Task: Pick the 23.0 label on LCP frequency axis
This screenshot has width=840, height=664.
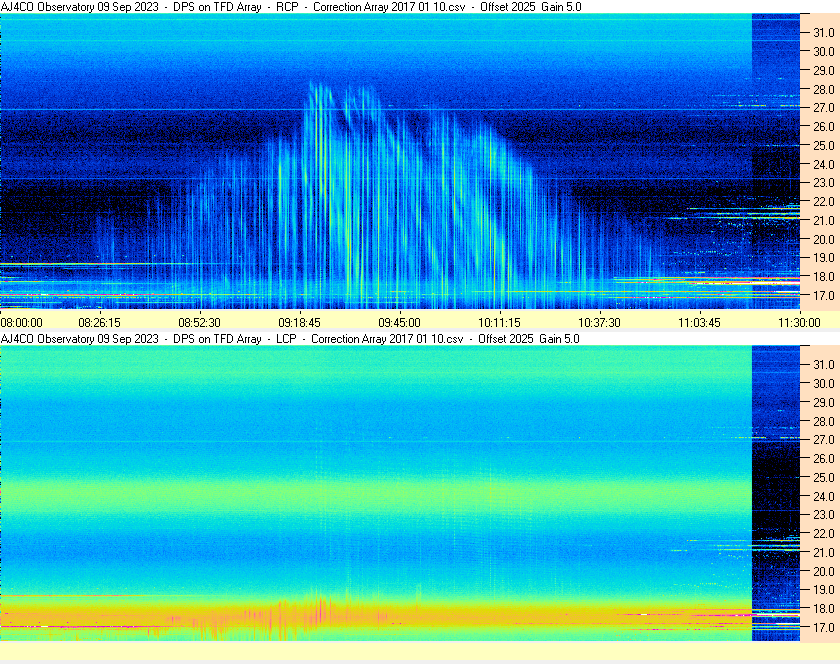Action: tap(824, 515)
